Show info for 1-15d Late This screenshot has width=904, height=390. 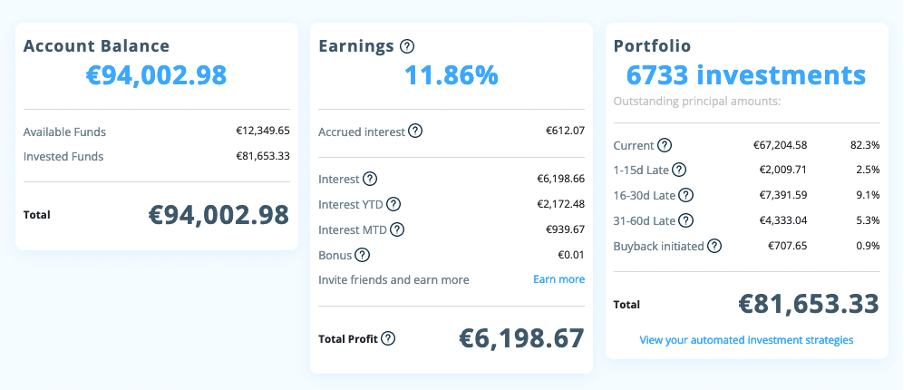pyautogui.click(x=680, y=170)
